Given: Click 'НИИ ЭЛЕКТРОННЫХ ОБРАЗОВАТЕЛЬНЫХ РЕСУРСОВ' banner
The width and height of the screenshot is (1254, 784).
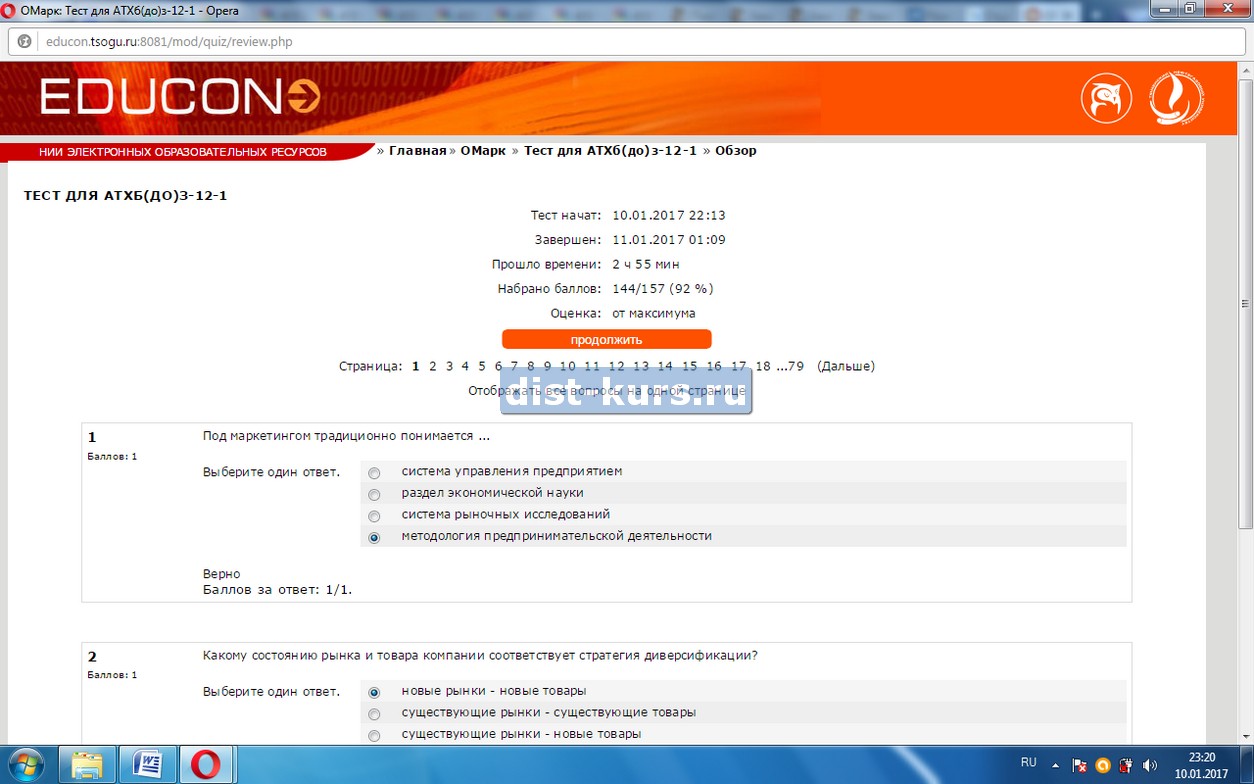Looking at the screenshot, I should [182, 152].
